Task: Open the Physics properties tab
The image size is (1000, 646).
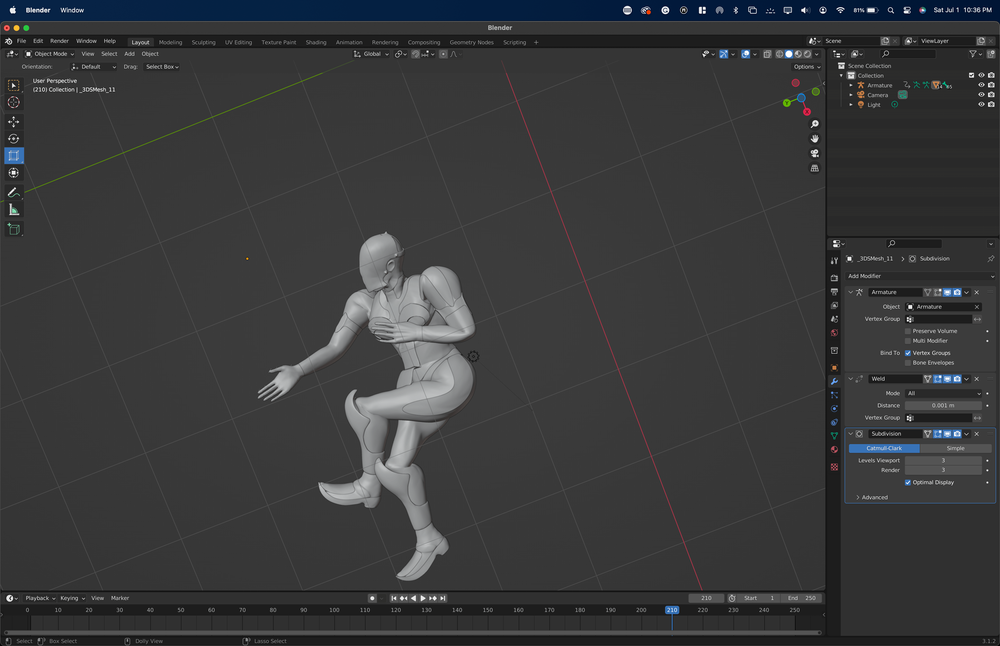Action: click(x=834, y=409)
